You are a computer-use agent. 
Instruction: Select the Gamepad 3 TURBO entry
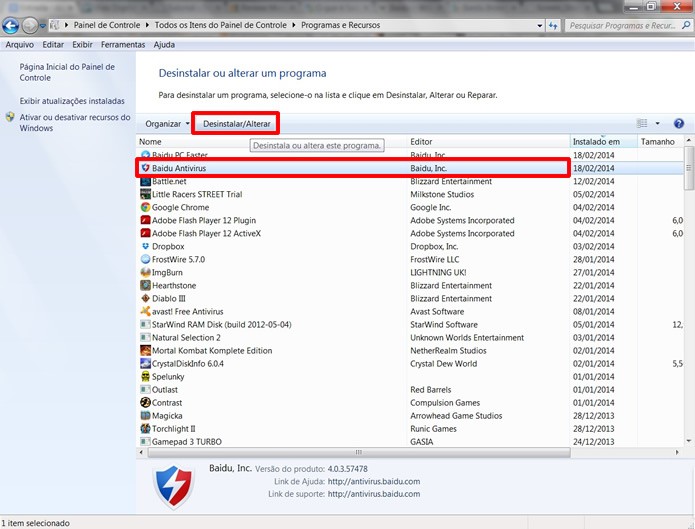click(187, 442)
